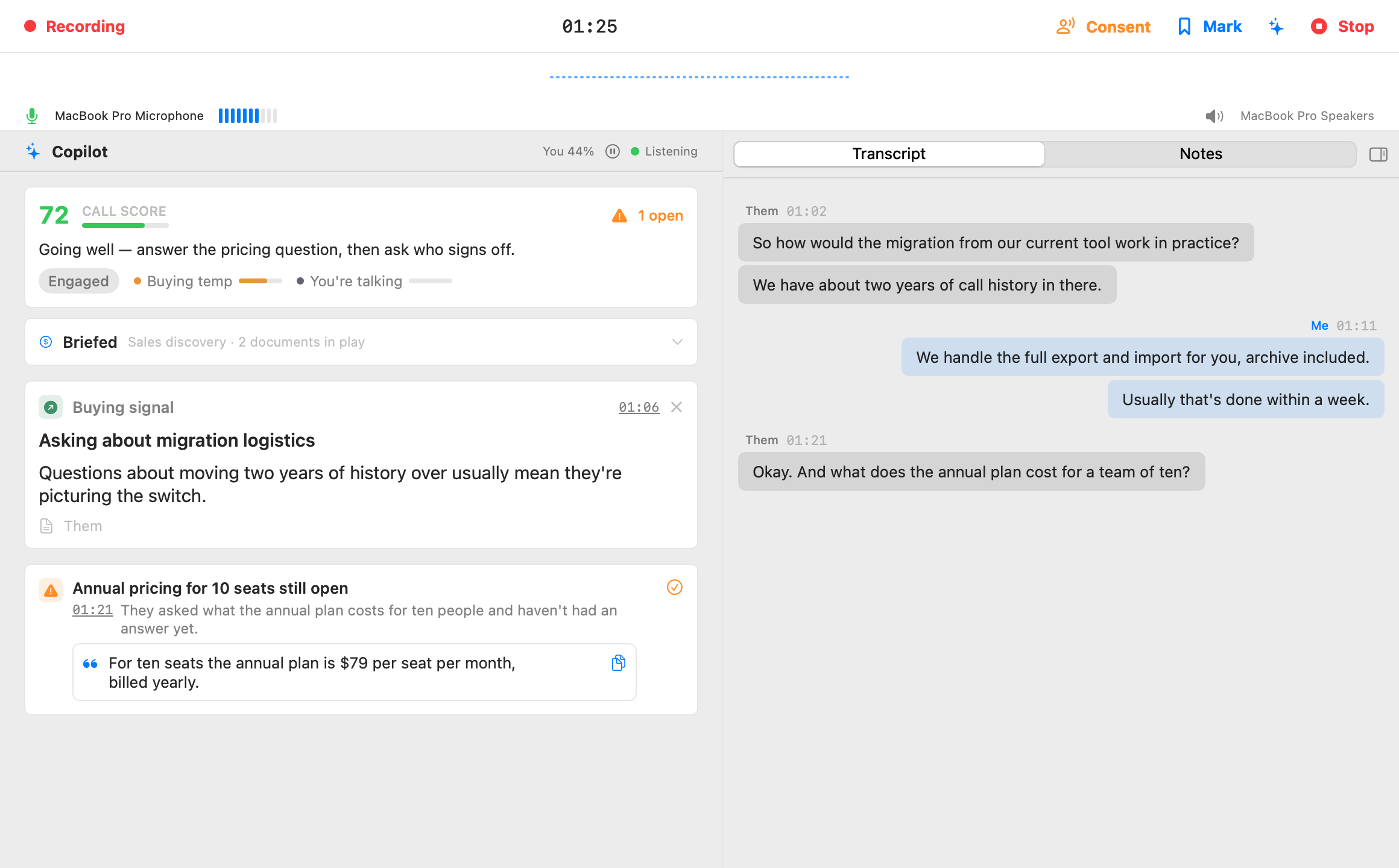Screen dimensions: 1399x868
Task: Click 'Usually that's done within a week.' bubble
Action: (x=1245, y=399)
